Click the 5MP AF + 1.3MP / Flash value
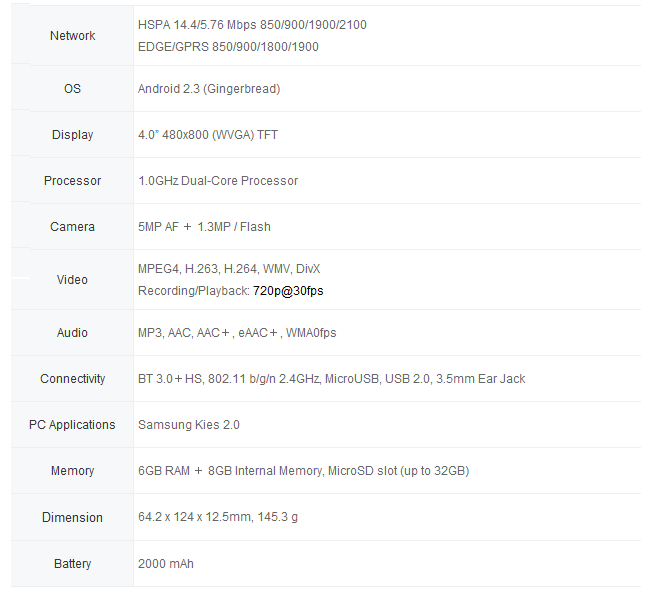 click(204, 227)
